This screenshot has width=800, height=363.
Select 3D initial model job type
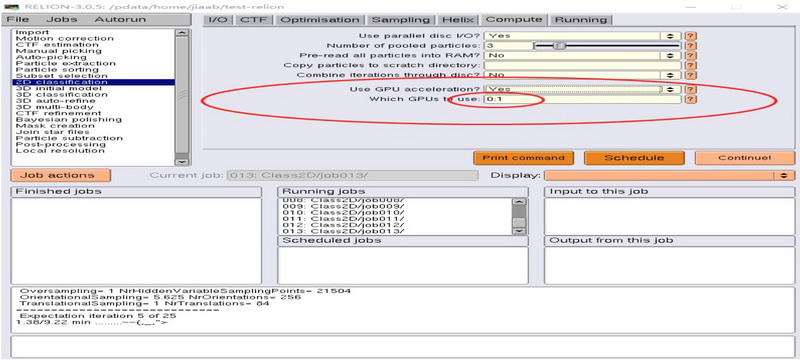pyautogui.click(x=93, y=88)
